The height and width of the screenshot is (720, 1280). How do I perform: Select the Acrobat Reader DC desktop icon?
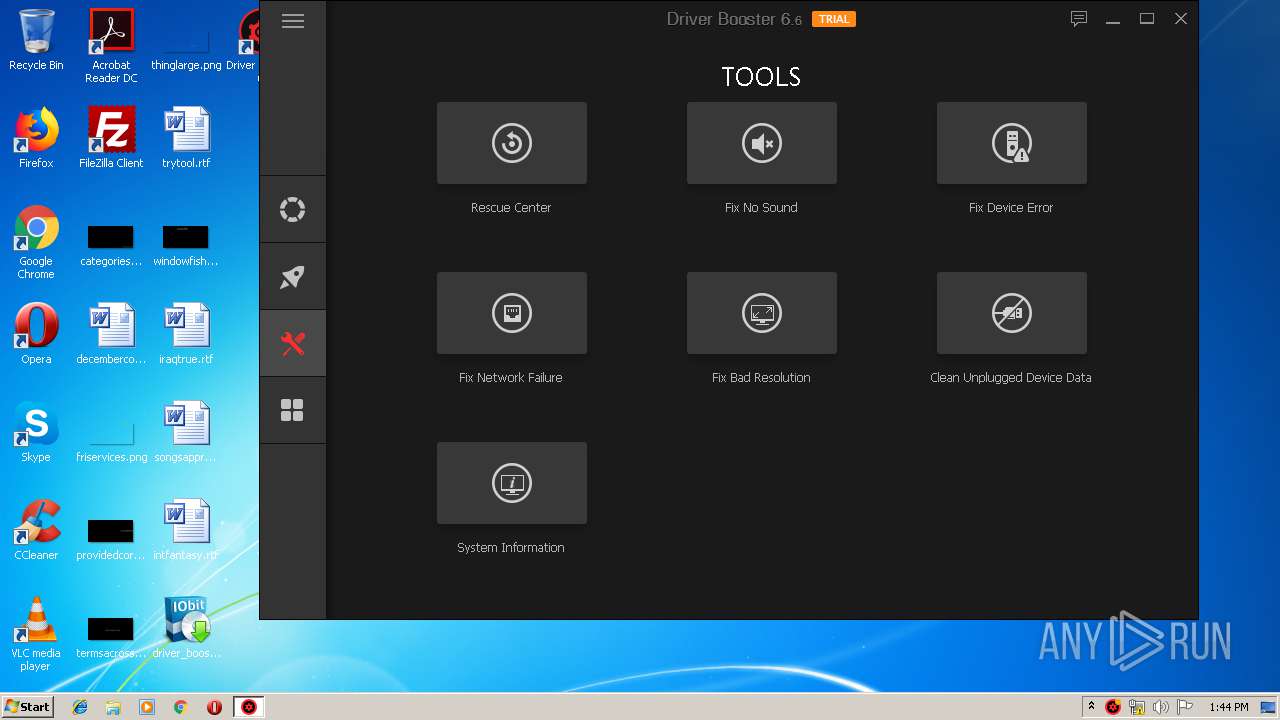(x=111, y=45)
